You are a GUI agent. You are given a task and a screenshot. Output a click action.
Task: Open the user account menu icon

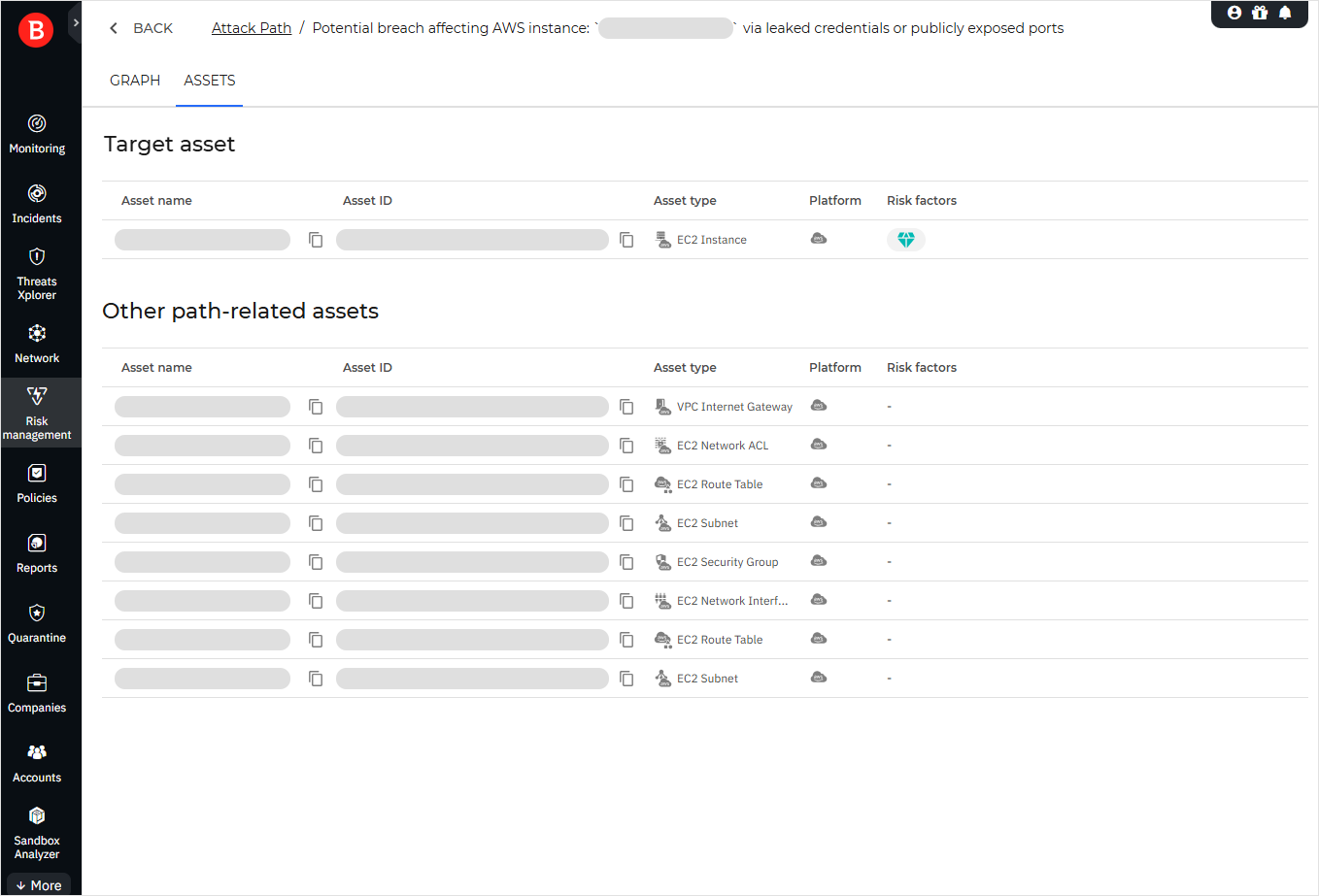pos(1234,13)
